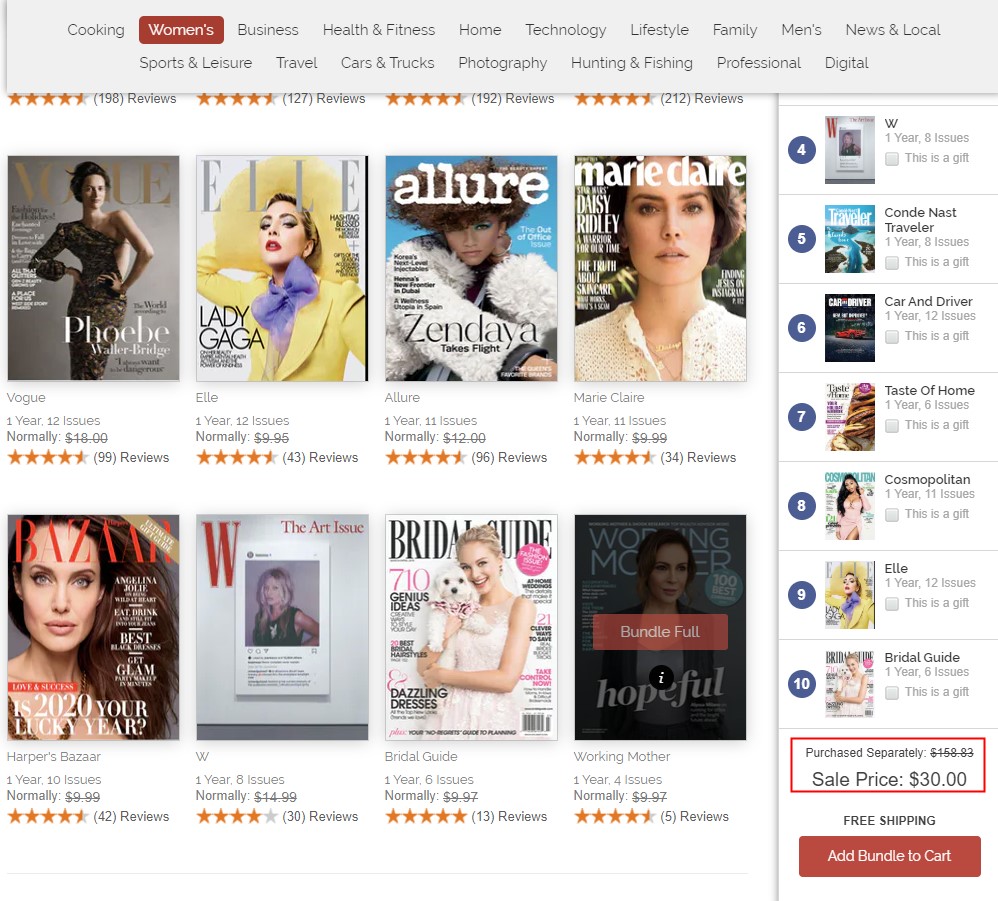Click bundle slot number 7 badge
998x901 pixels.
point(801,417)
